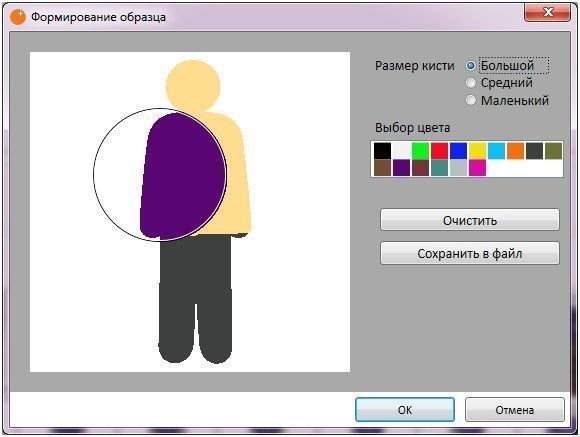Click the figure's head on the canvas
This screenshot has width=580, height=437.
coord(193,86)
